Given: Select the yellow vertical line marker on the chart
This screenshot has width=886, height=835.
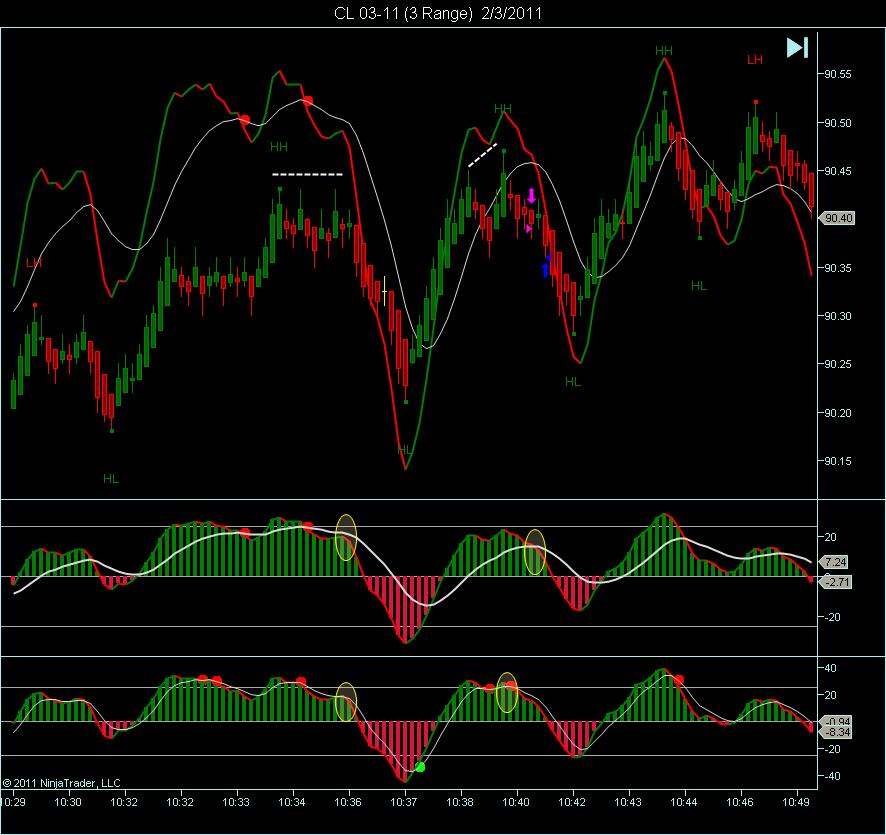Looking at the screenshot, I should click(x=384, y=291).
